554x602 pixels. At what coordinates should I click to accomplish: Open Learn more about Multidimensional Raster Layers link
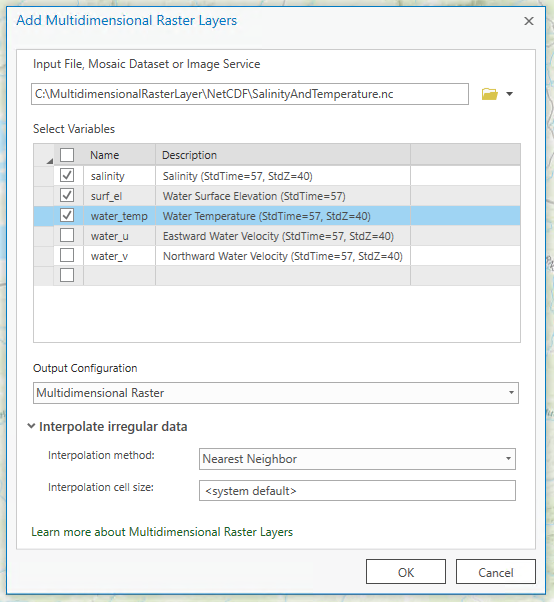click(x=162, y=532)
